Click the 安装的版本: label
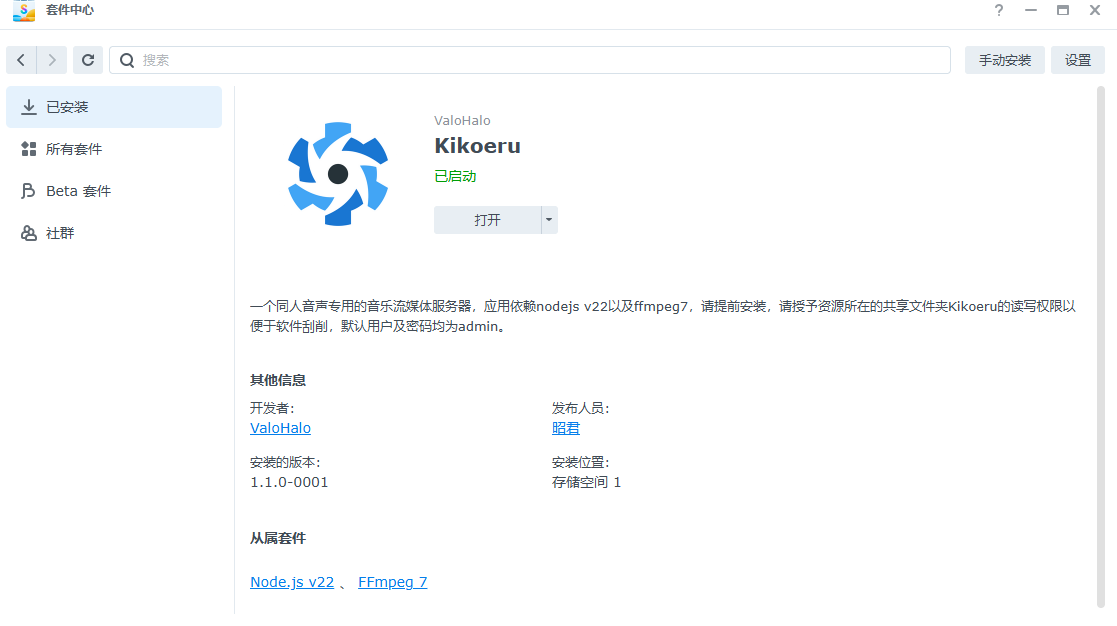This screenshot has width=1117, height=626. point(285,462)
